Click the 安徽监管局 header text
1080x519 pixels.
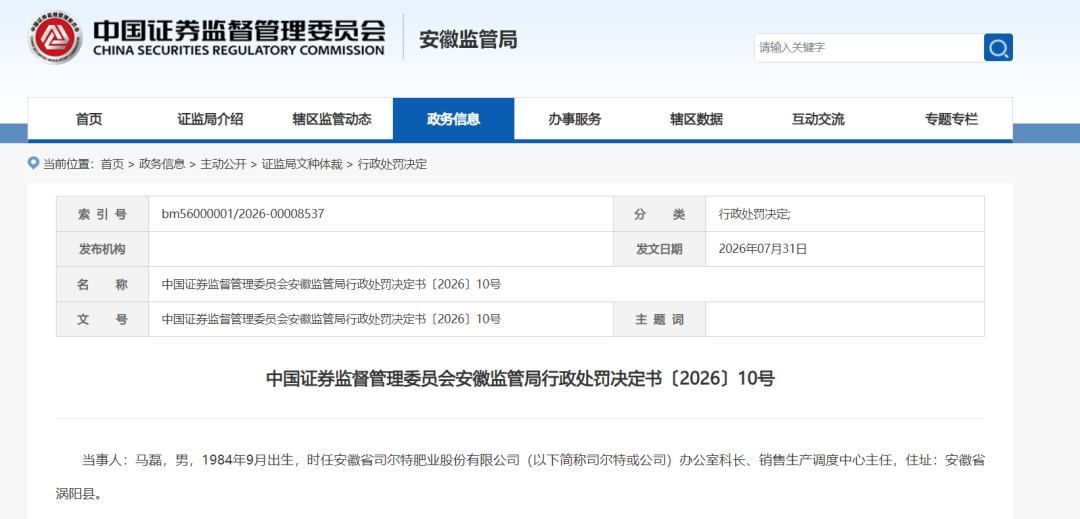pos(468,40)
